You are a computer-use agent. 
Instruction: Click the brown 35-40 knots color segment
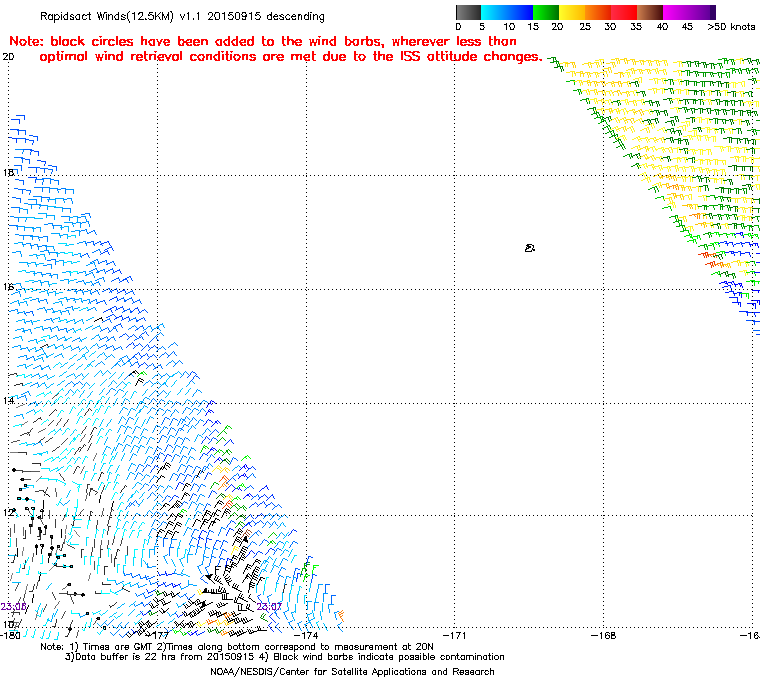click(650, 13)
